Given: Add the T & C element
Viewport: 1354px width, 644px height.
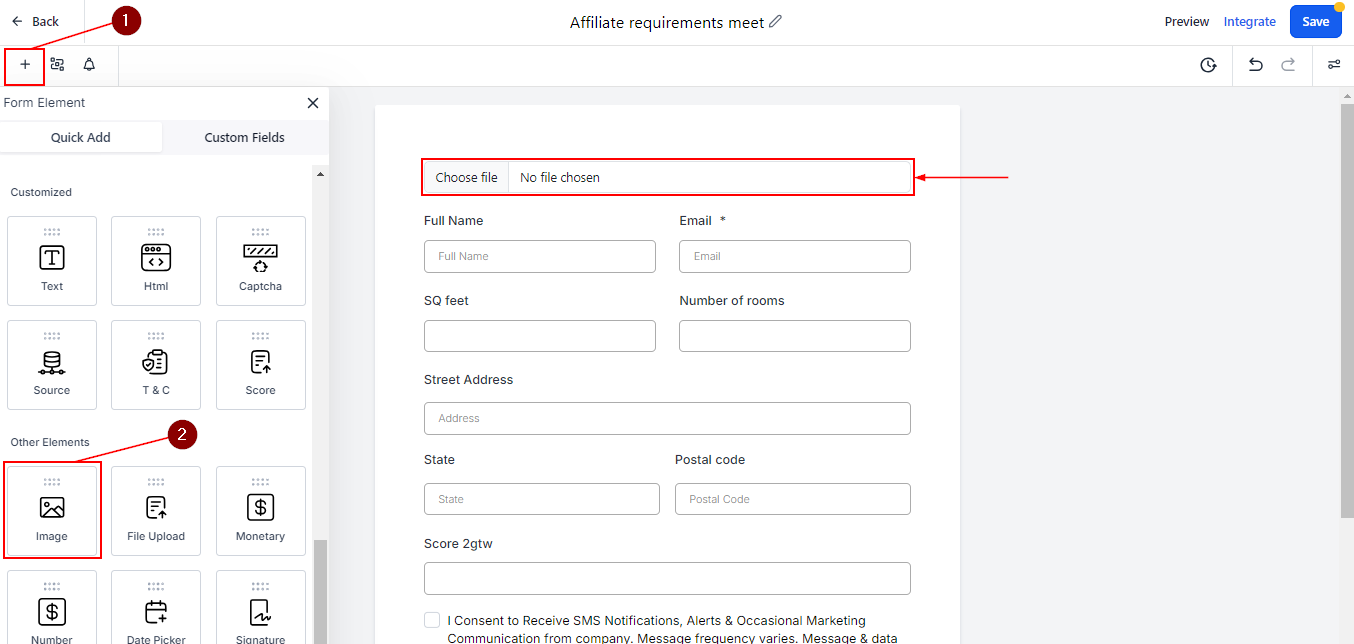Looking at the screenshot, I should tap(156, 365).
